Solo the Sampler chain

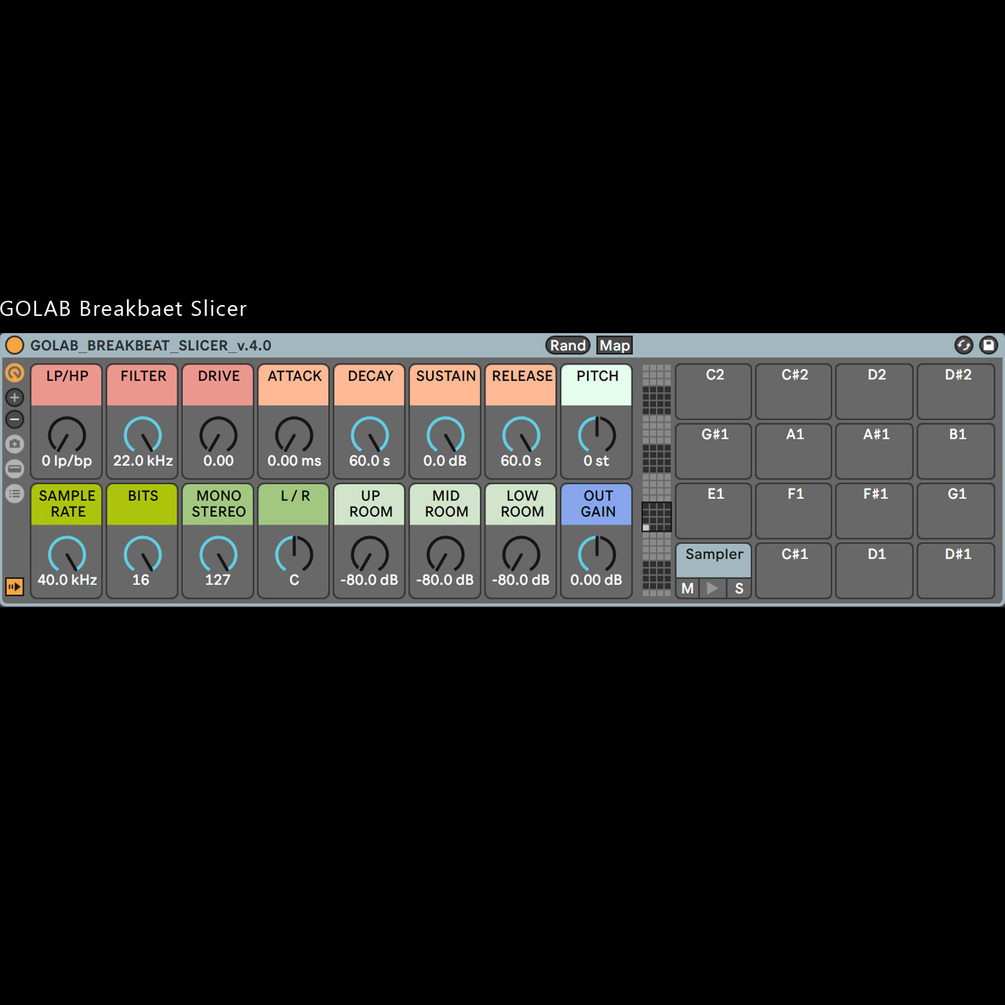739,588
